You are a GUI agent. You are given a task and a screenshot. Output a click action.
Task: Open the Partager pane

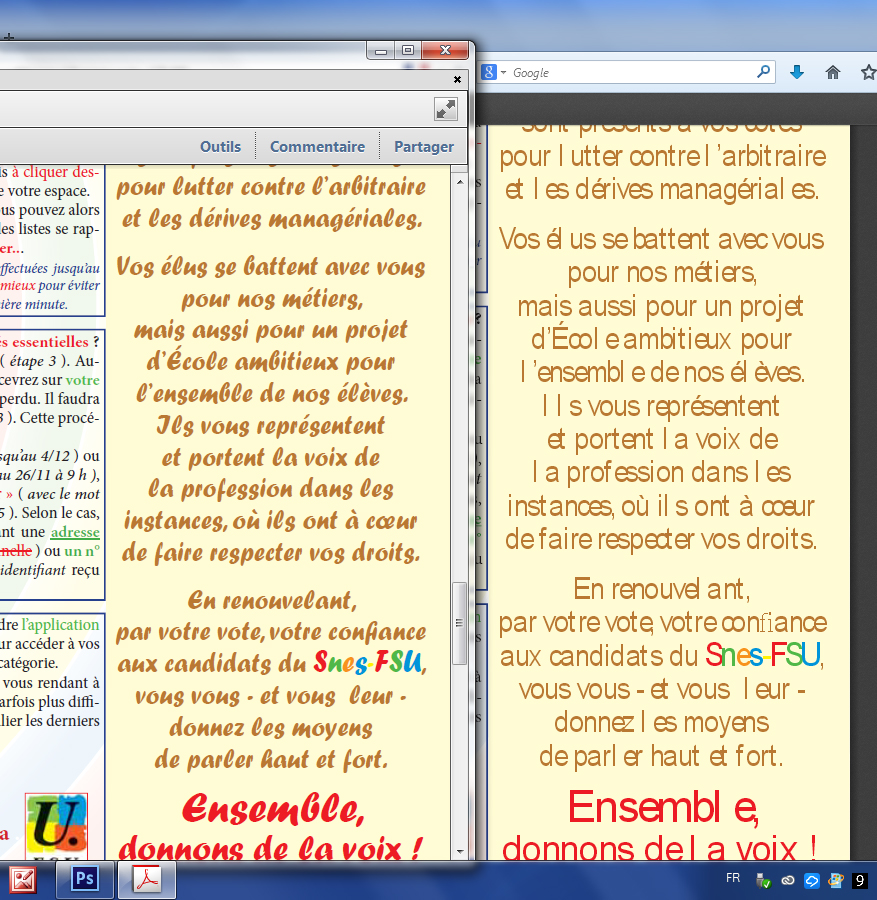(x=424, y=146)
